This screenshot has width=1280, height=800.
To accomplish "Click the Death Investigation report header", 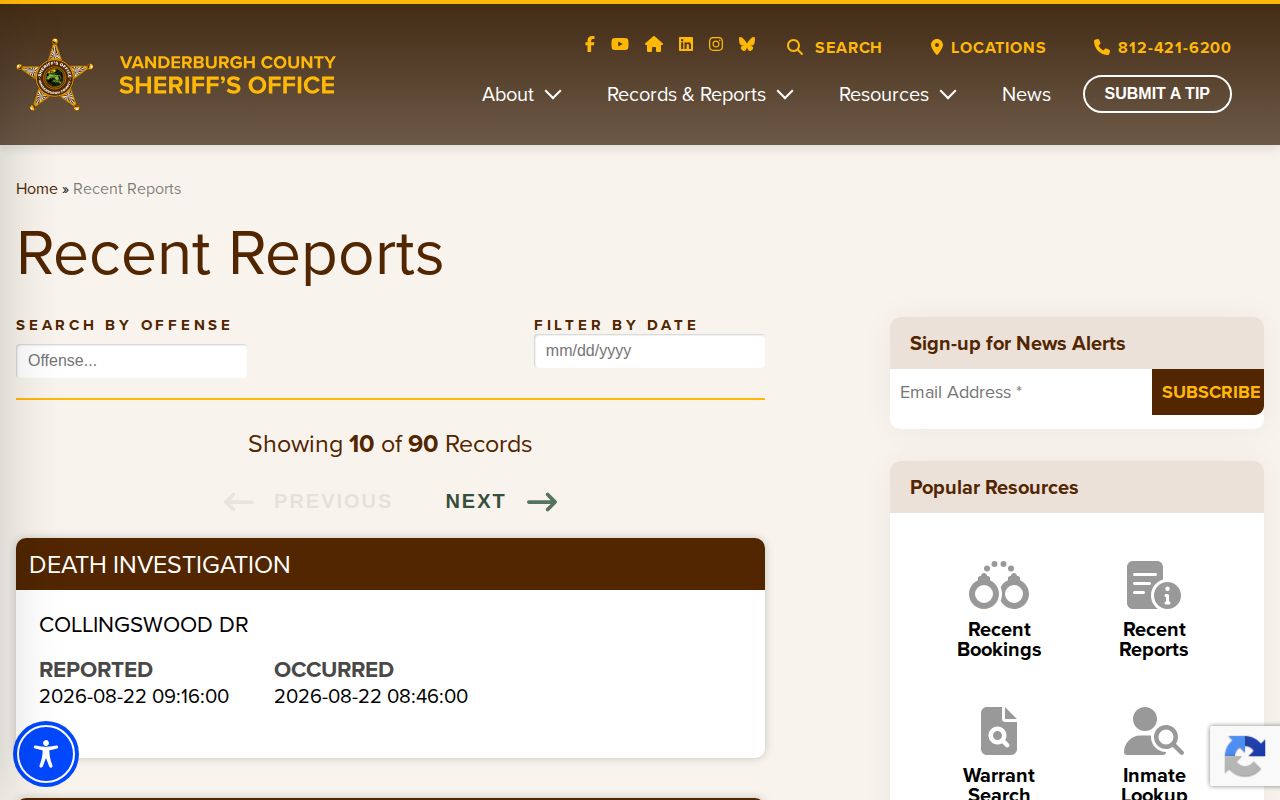I will (x=390, y=564).
